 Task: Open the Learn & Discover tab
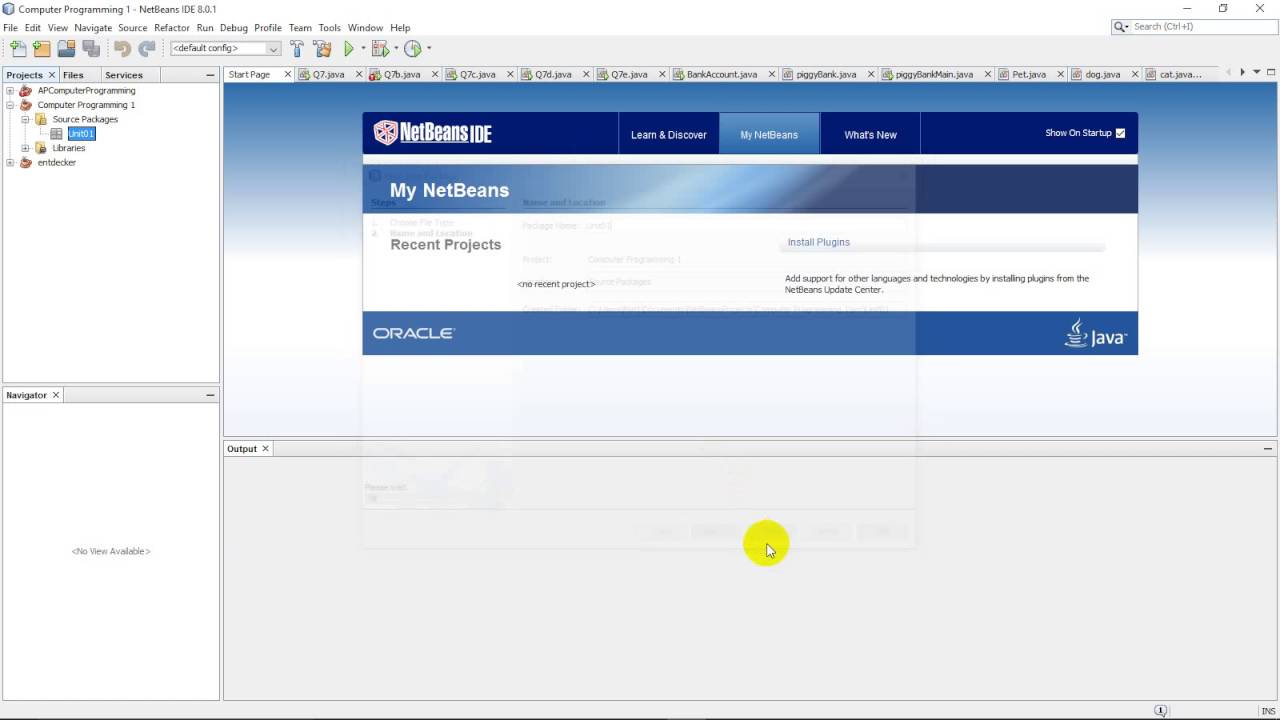669,134
